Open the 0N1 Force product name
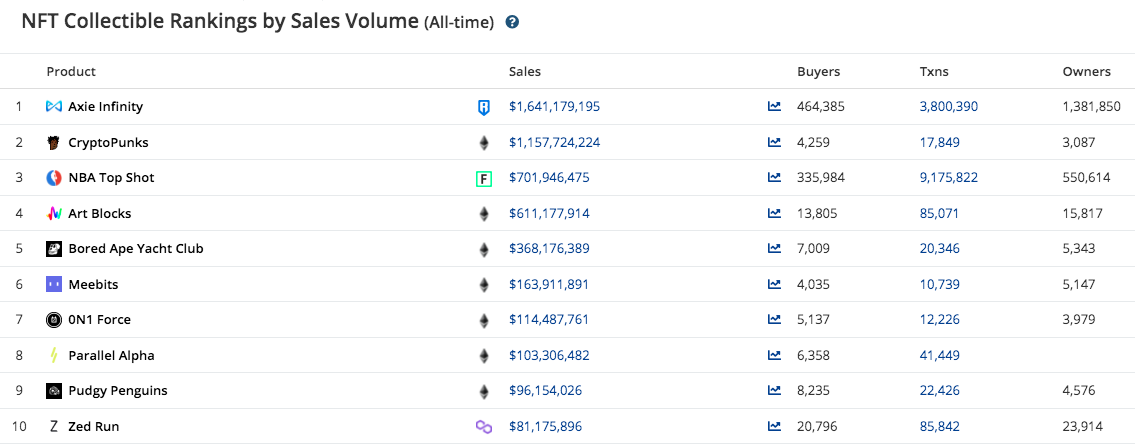The height and width of the screenshot is (445, 1135). pos(100,319)
